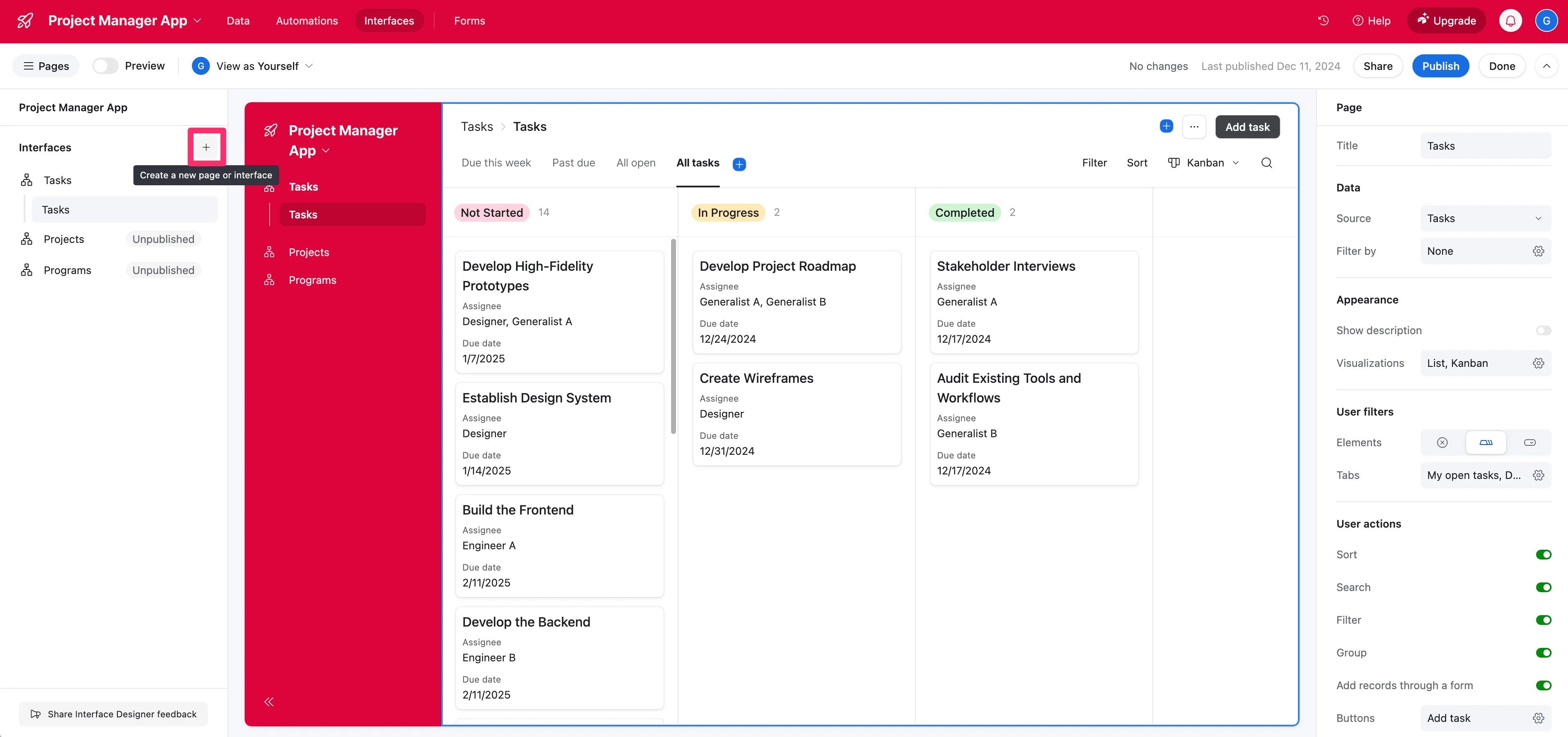Enable the Show description toggle
This screenshot has width=1568, height=737.
tap(1543, 330)
